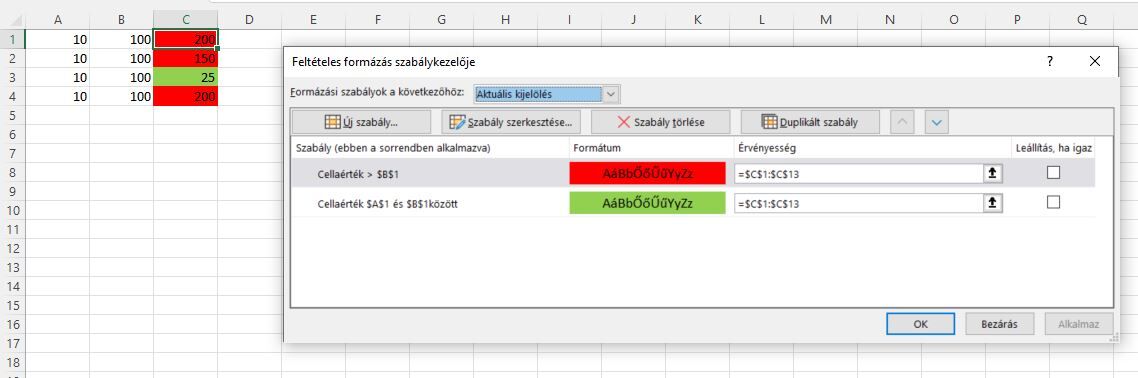The image size is (1138, 378).
Task: Click the red format preview swatch
Action: click(647, 173)
